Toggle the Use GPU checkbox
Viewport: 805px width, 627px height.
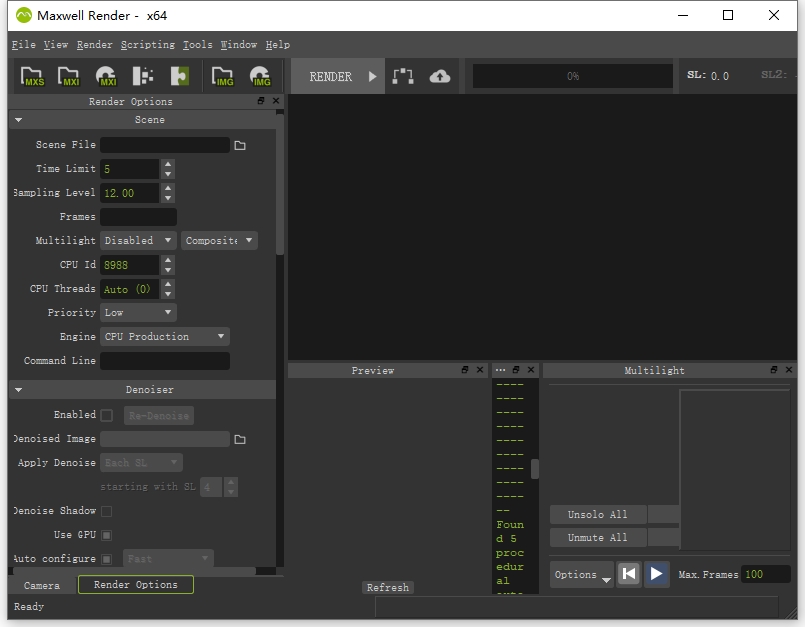[x=107, y=535]
